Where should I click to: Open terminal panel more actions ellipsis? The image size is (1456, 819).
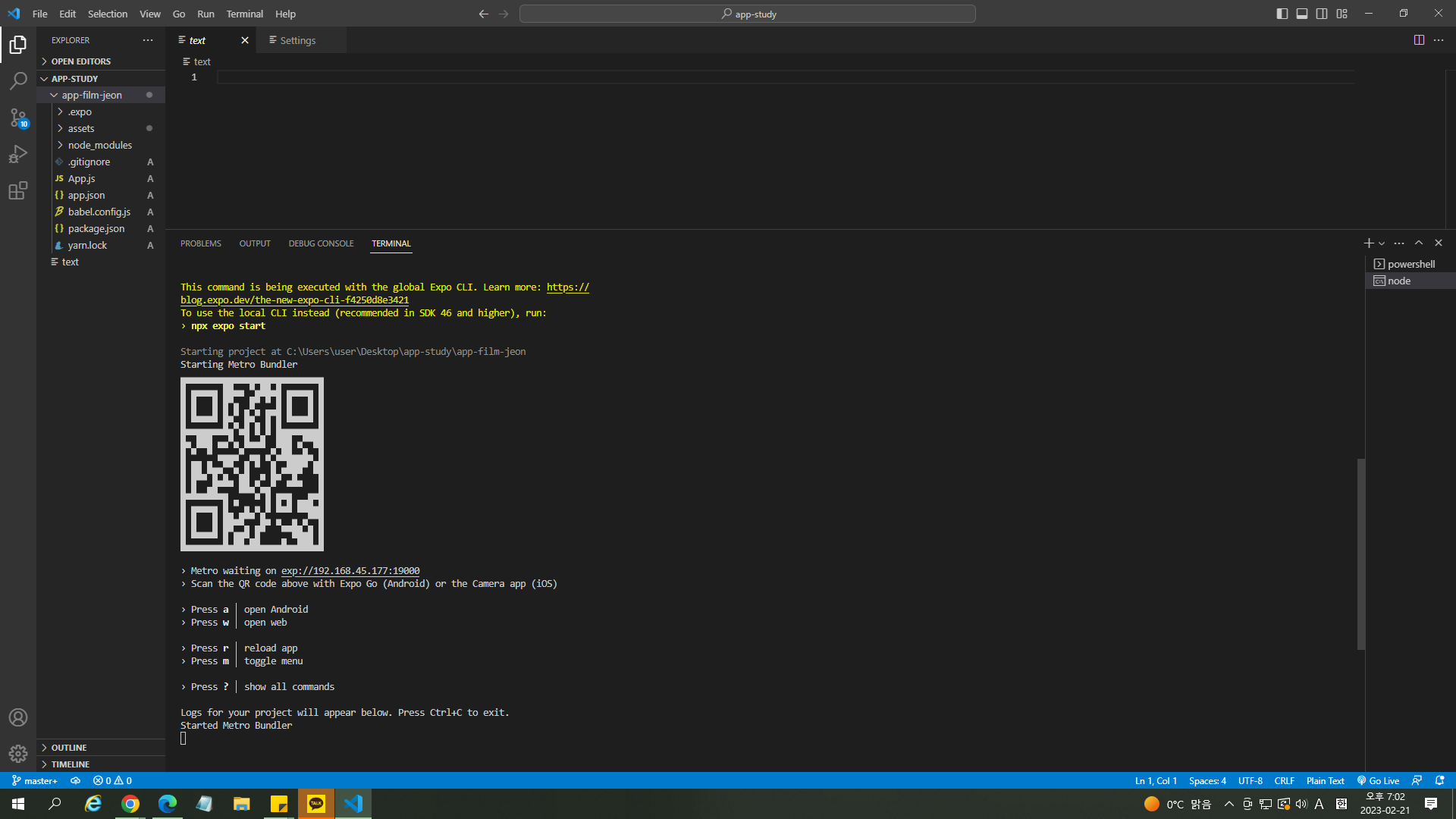pos(1399,243)
